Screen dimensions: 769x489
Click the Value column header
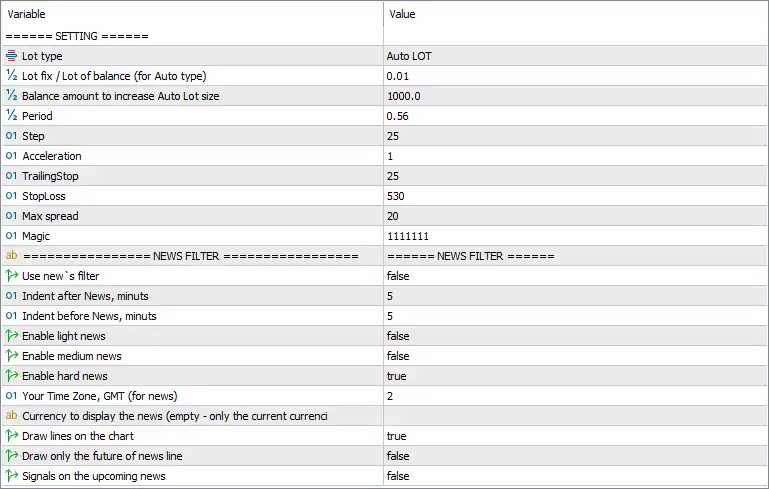(402, 14)
